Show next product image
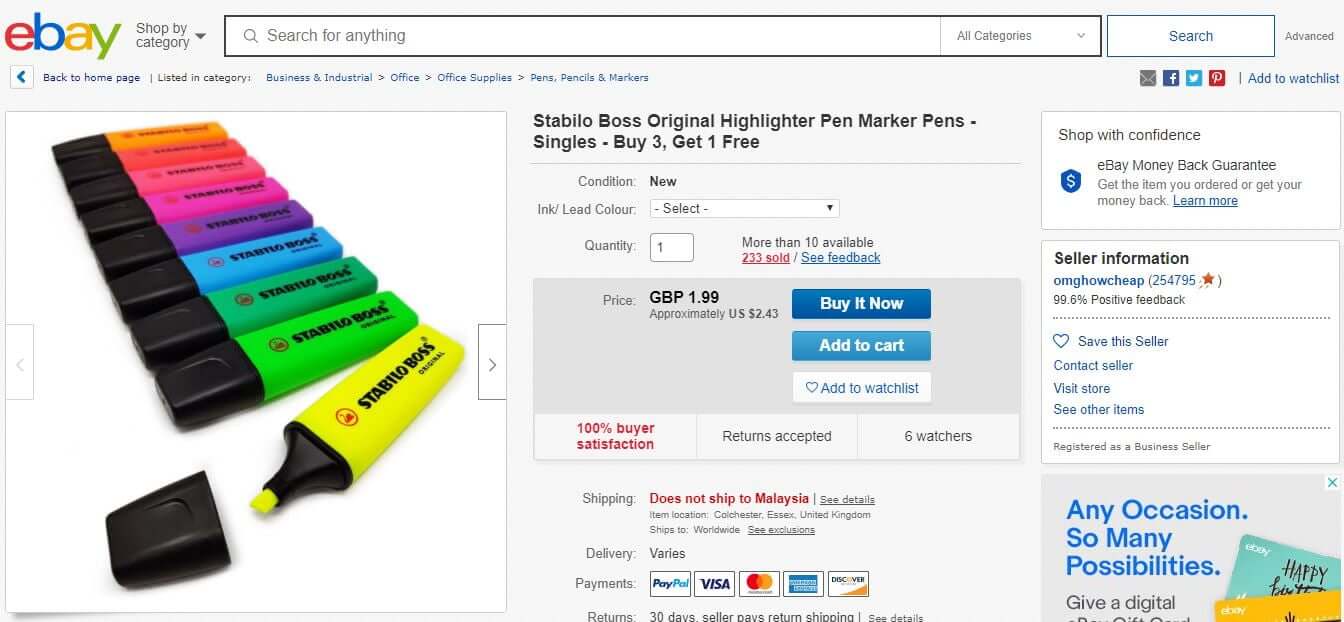The width and height of the screenshot is (1344, 622). [492, 365]
